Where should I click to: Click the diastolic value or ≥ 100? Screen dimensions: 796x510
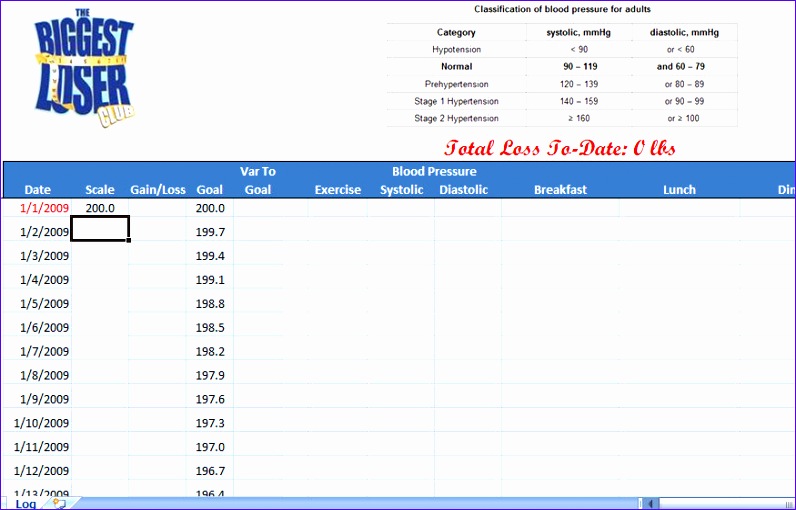click(x=683, y=118)
